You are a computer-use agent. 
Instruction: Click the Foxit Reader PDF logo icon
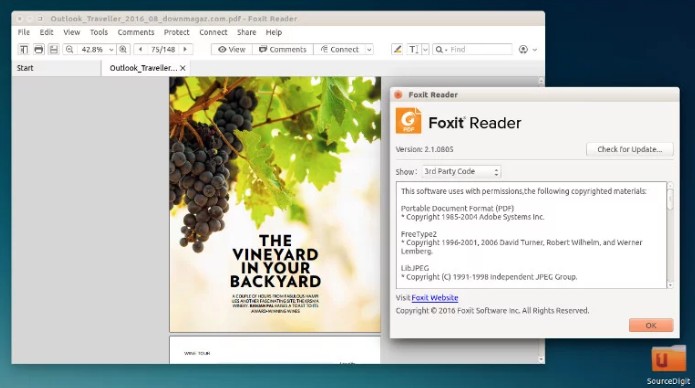[408, 121]
